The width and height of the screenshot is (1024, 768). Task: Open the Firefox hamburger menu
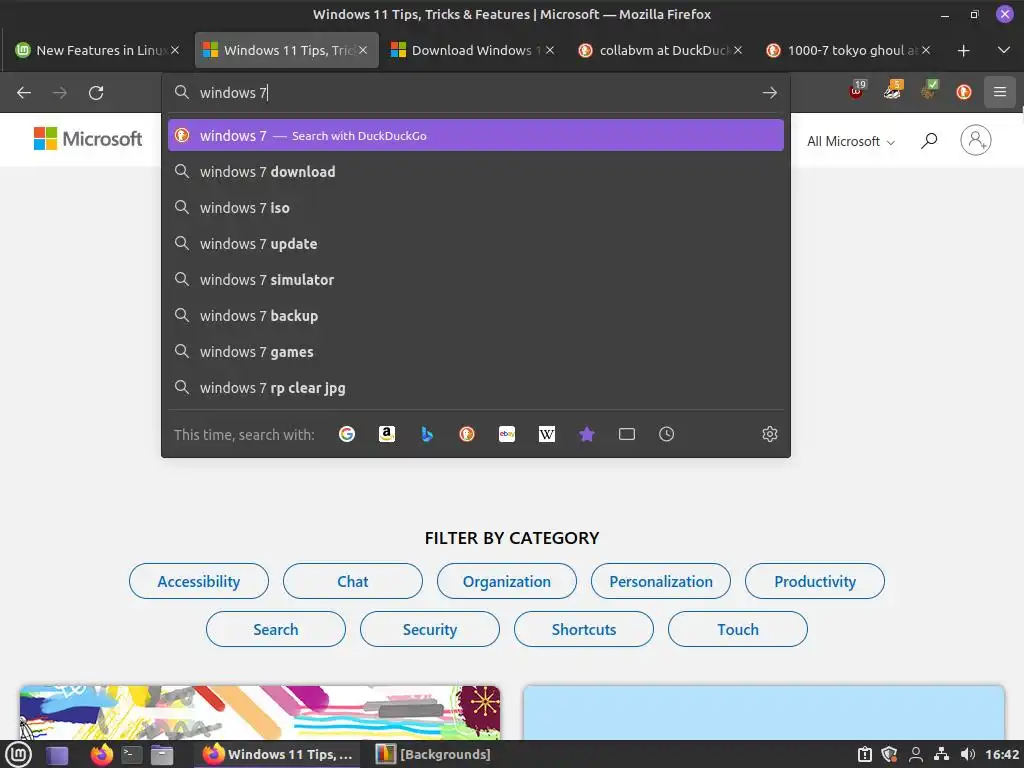[1000, 92]
